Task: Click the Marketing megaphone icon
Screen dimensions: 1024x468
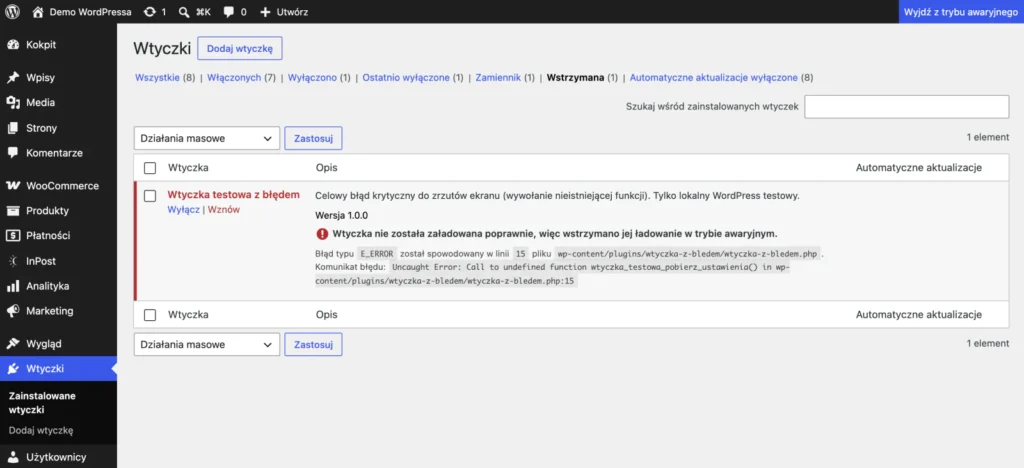Action: click(12, 311)
